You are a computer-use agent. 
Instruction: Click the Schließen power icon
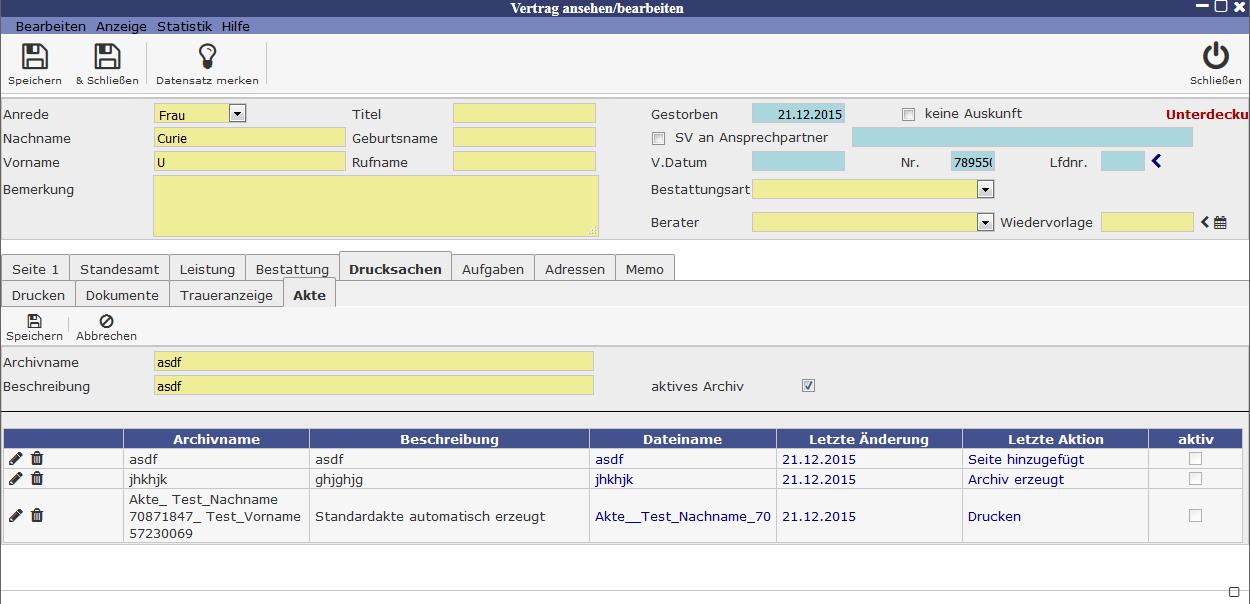click(x=1215, y=57)
